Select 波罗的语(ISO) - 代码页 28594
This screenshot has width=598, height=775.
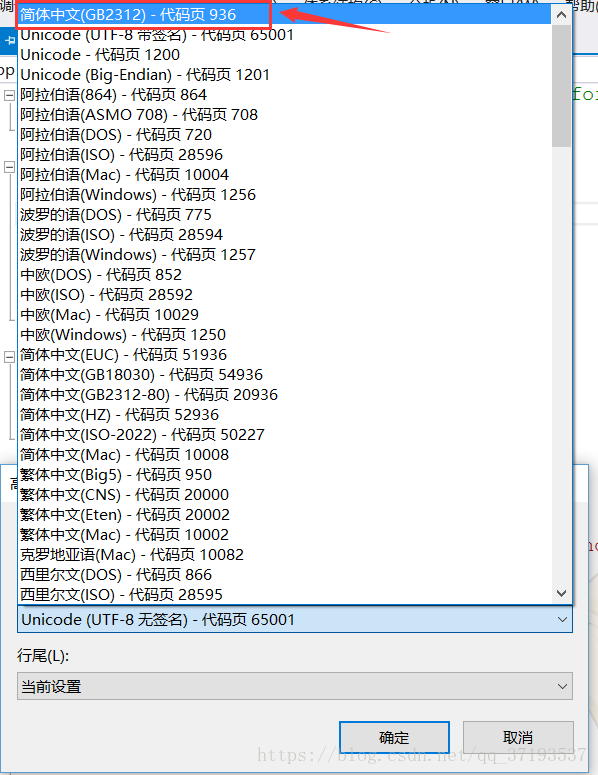pyautogui.click(x=285, y=234)
